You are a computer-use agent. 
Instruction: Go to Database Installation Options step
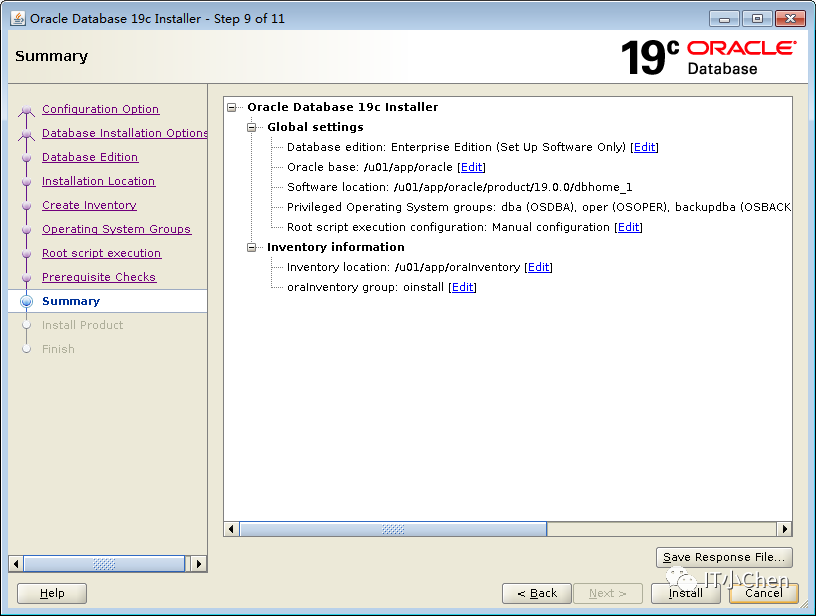pos(124,133)
